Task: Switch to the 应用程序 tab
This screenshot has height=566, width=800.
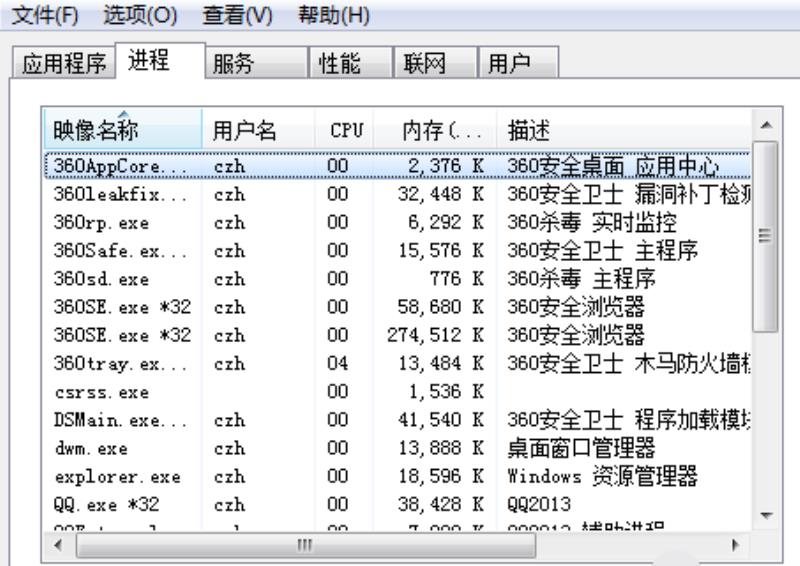Action: (x=64, y=63)
